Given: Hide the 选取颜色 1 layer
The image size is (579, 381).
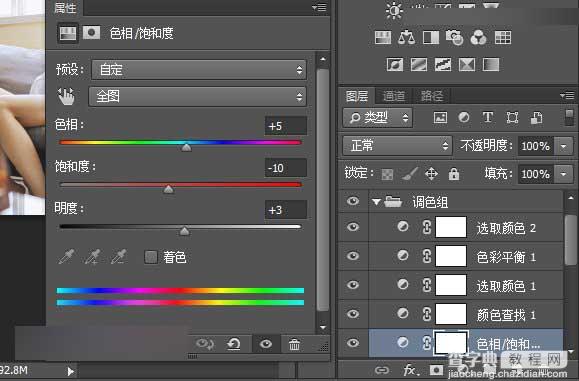Looking at the screenshot, I should [353, 285].
